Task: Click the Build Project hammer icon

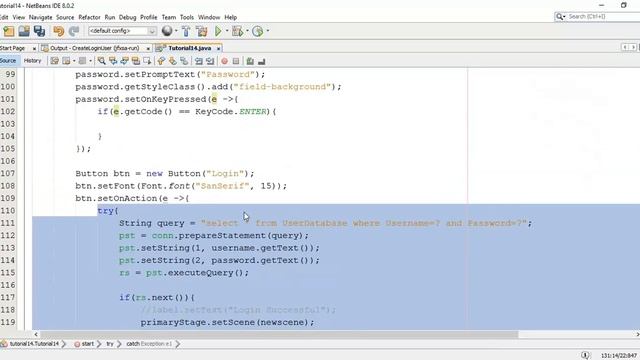Action: click(186, 31)
